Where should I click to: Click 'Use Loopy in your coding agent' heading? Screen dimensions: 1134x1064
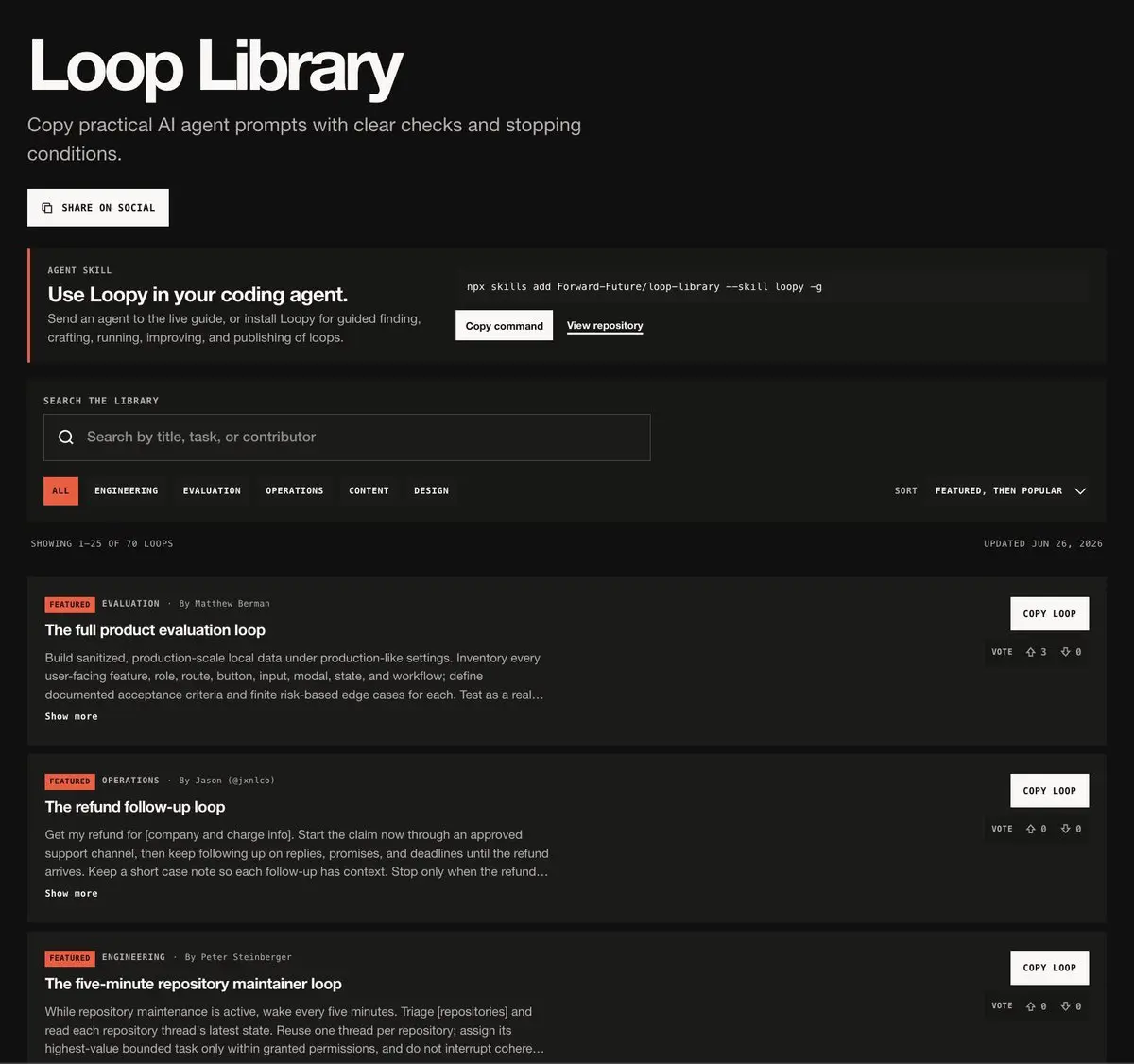tap(198, 295)
